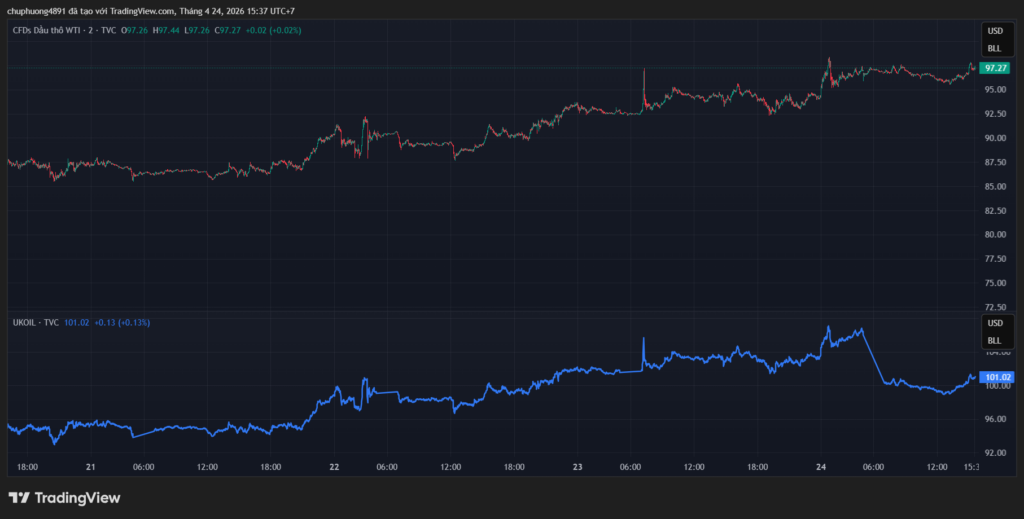Click date marker 21 on time axis

click(x=91, y=467)
